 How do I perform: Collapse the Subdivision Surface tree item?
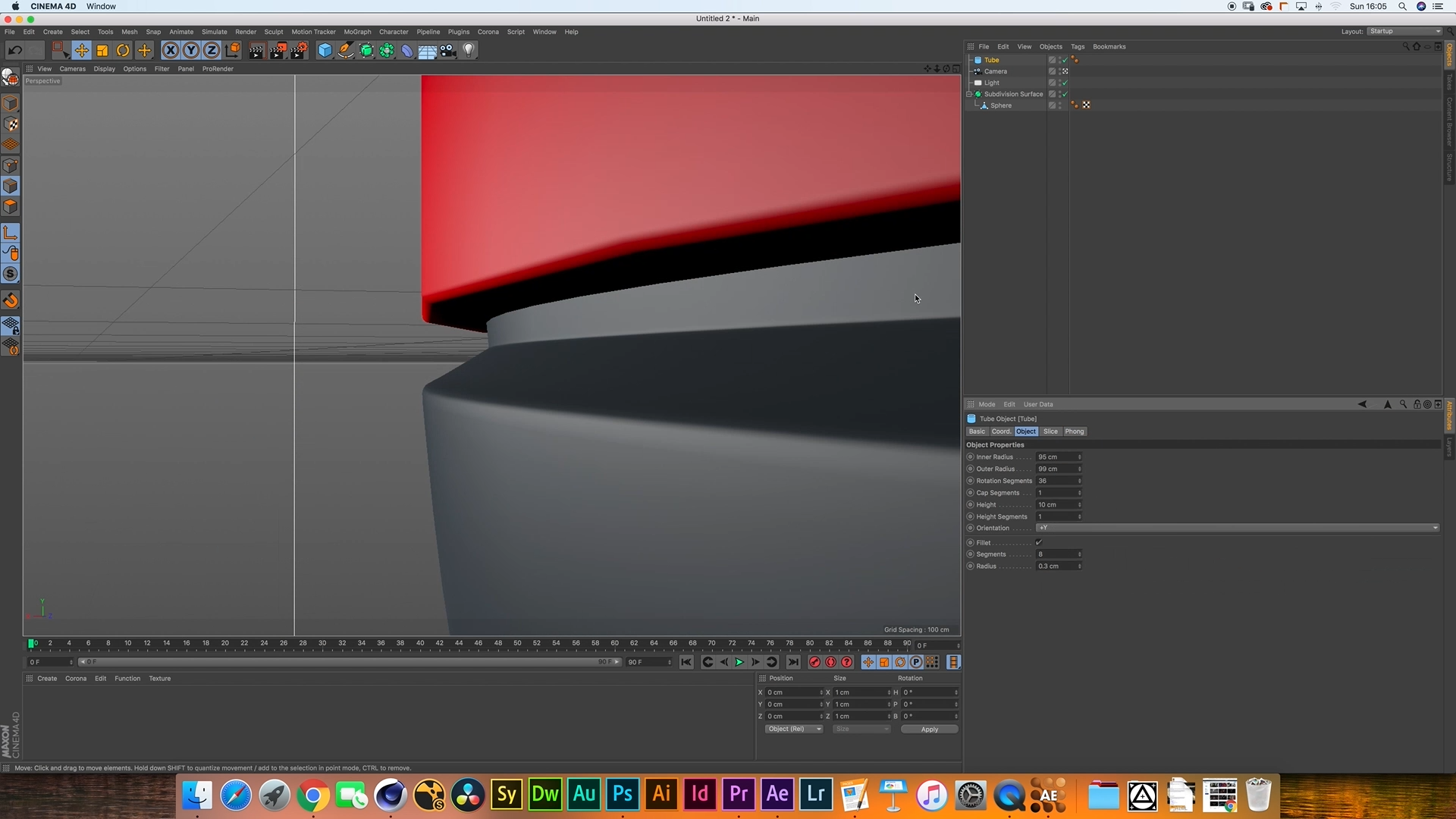tap(969, 94)
